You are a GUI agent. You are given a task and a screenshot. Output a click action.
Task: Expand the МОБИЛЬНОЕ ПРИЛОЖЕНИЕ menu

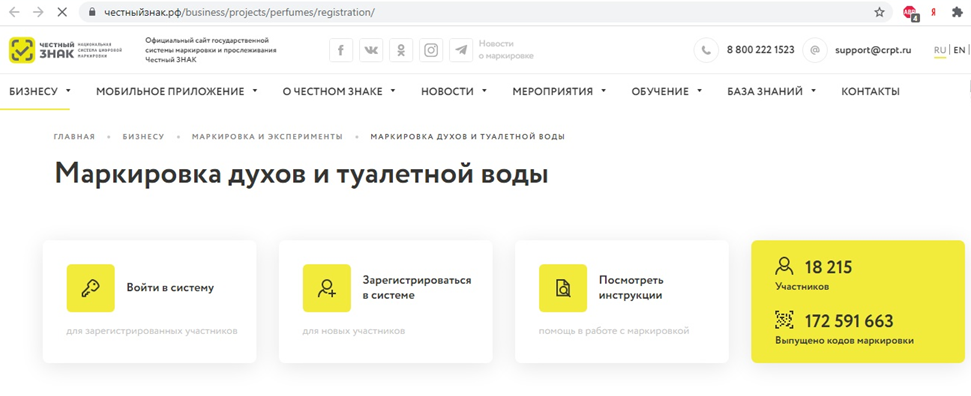(176, 92)
